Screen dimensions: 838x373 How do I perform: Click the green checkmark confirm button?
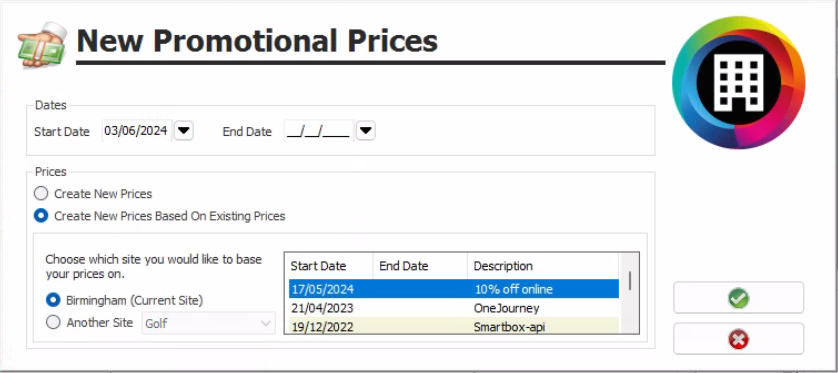pos(738,298)
